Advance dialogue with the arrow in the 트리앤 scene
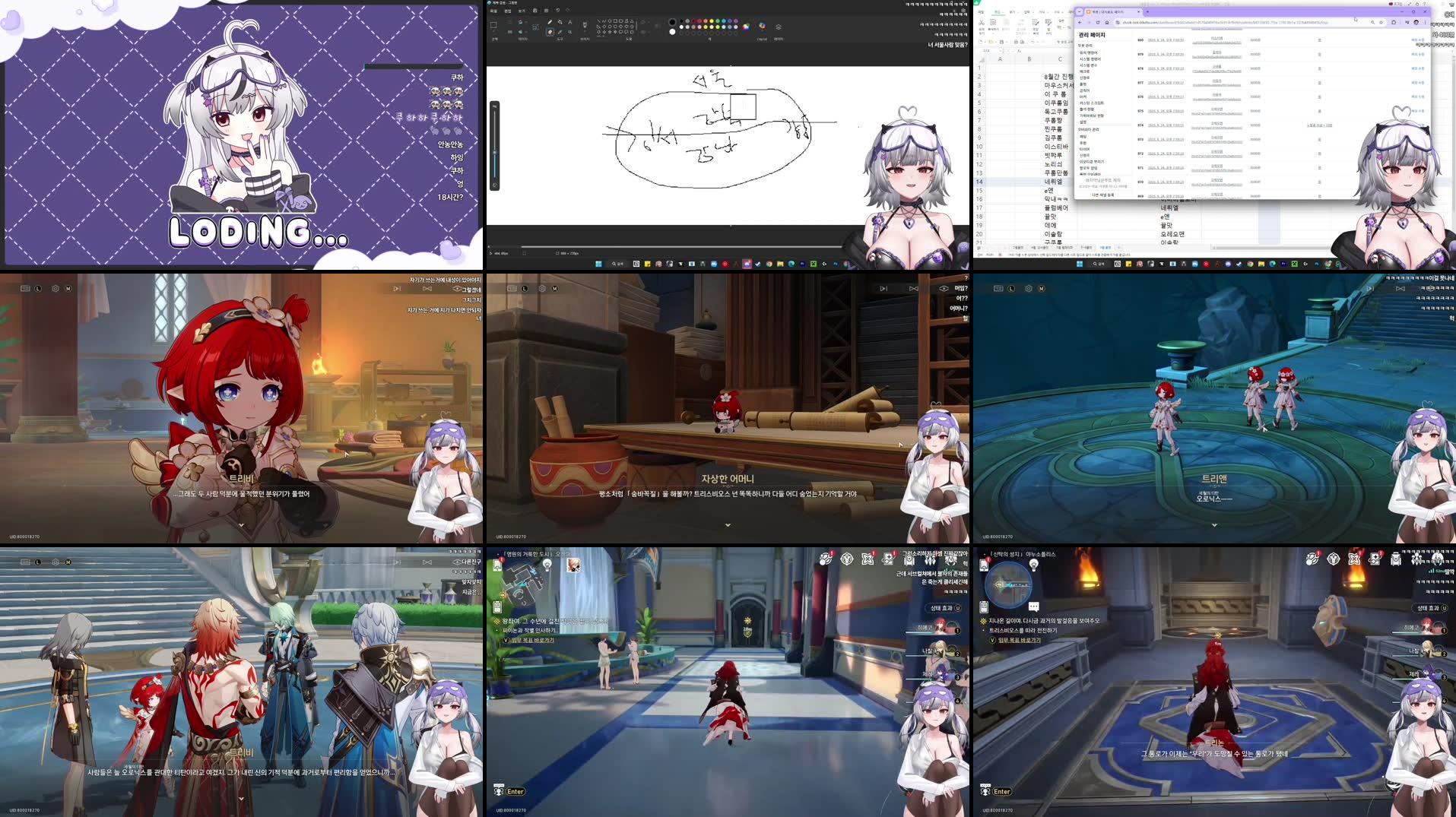This screenshot has height=817, width=1456. [1214, 525]
